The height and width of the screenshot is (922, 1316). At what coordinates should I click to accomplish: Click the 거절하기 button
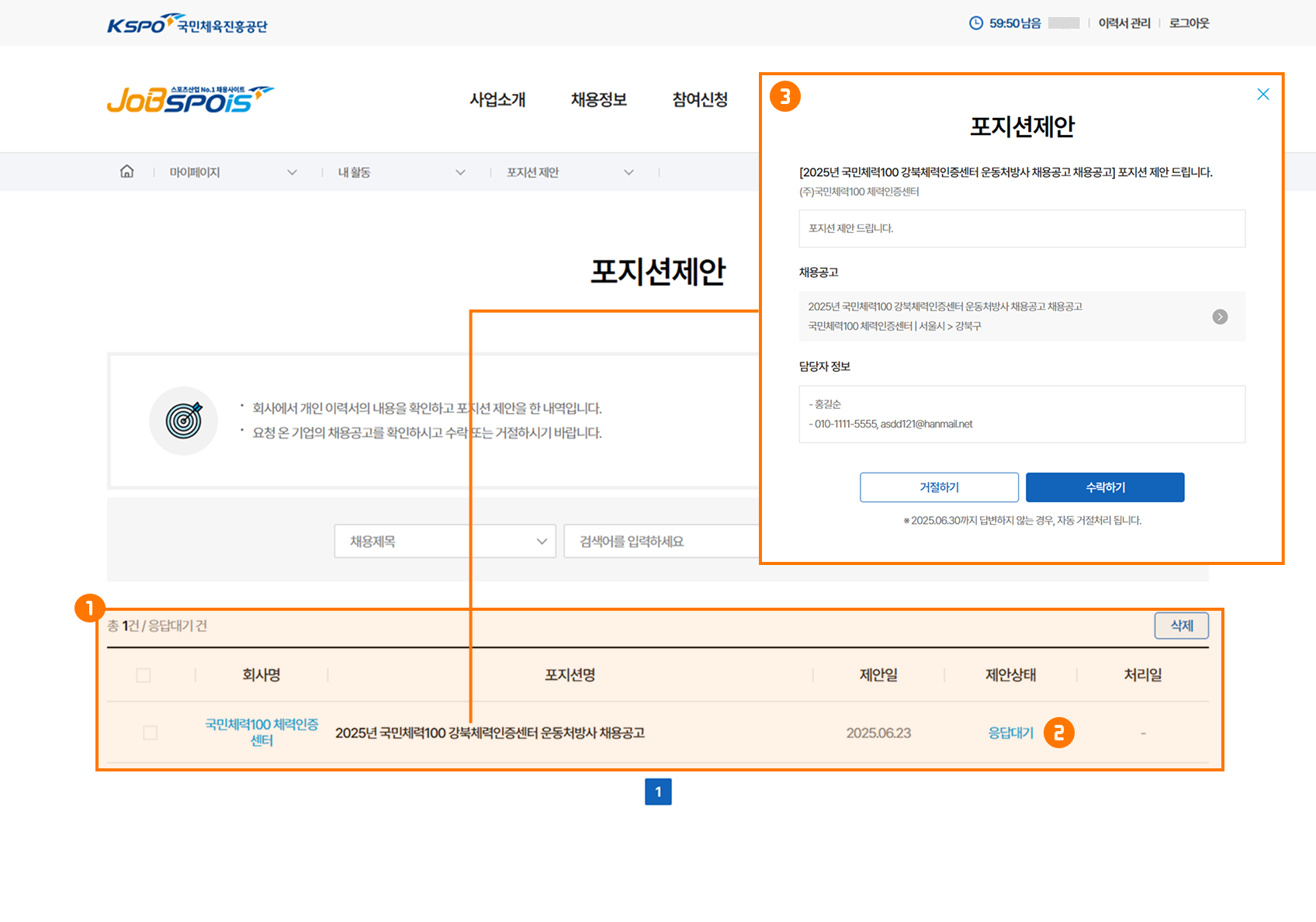tap(939, 487)
